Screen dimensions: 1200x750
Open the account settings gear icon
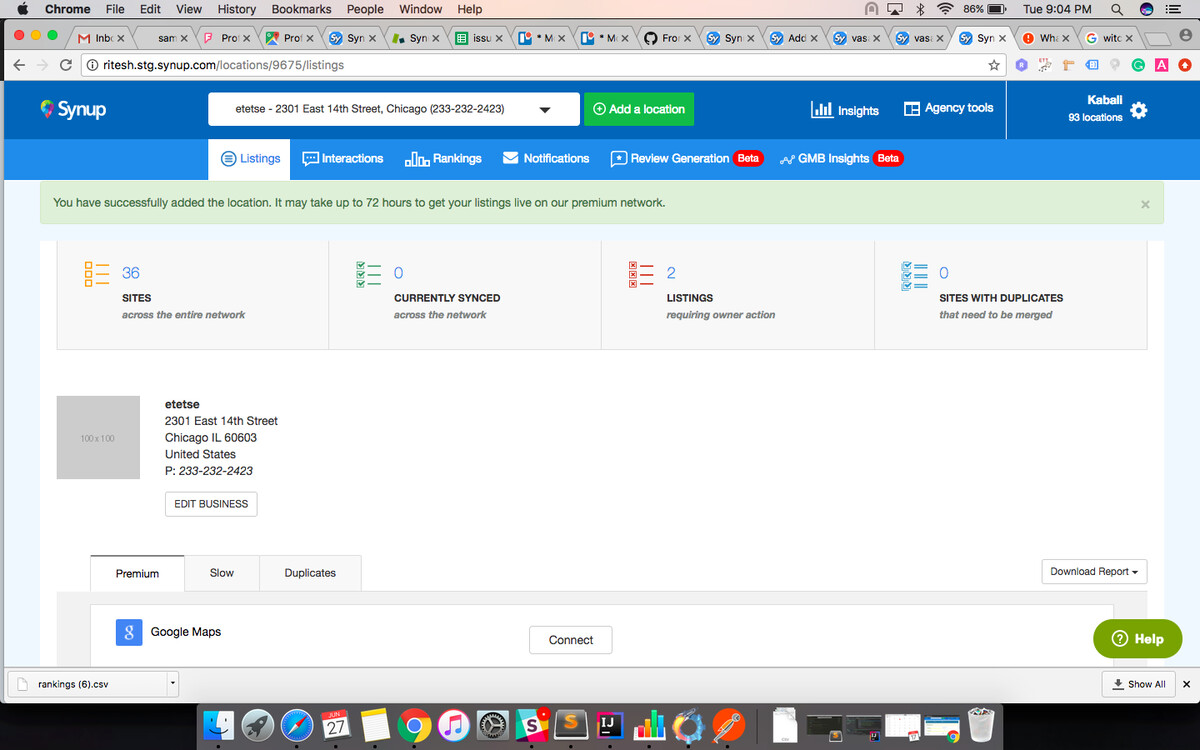1138,110
